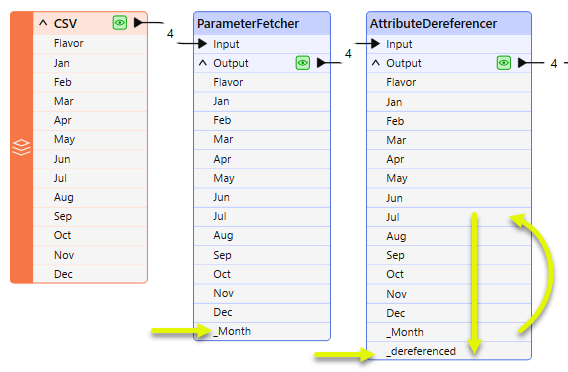Click the CSV output port arrow
Screen dimensions: 568x372
pos(139,22)
